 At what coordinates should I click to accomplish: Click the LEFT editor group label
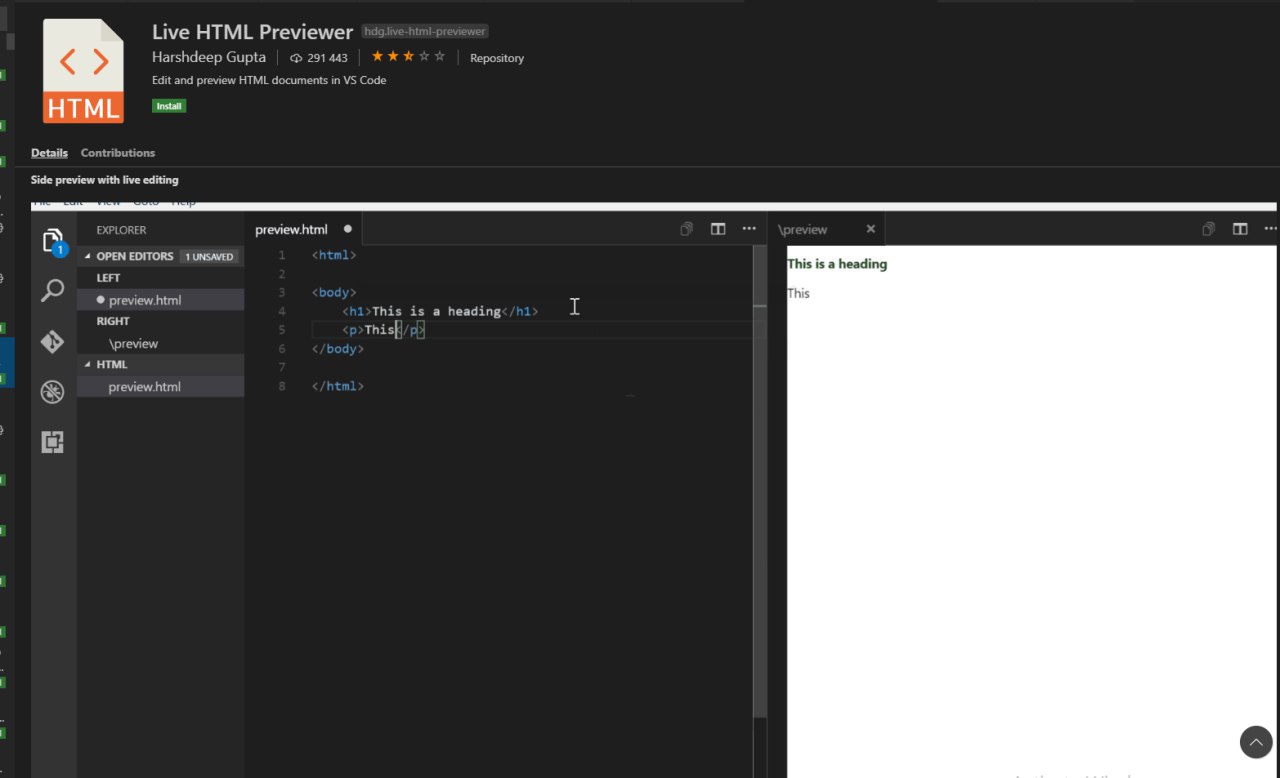coord(108,278)
